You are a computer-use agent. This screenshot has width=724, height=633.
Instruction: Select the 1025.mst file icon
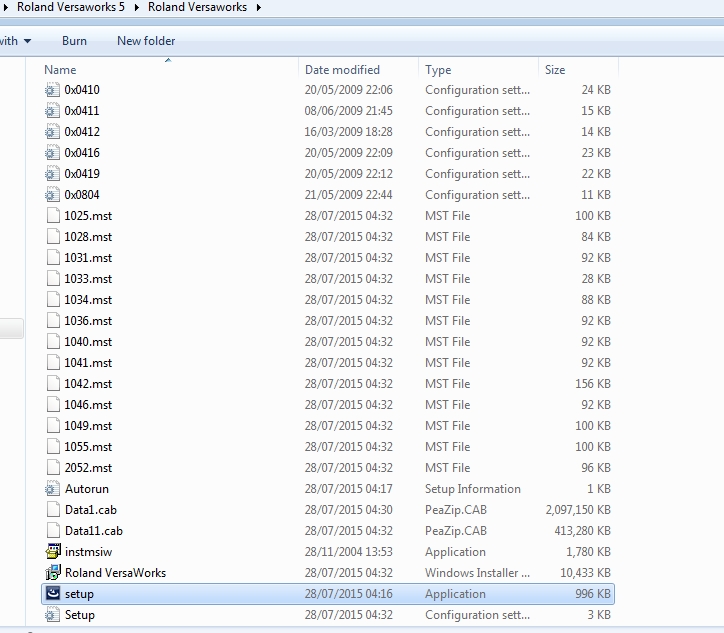[53, 216]
